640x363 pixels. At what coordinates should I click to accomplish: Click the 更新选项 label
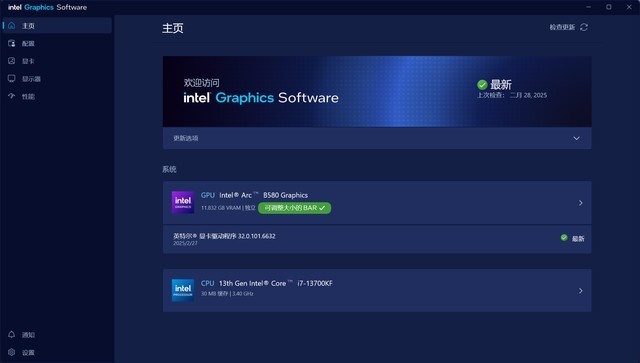point(186,138)
